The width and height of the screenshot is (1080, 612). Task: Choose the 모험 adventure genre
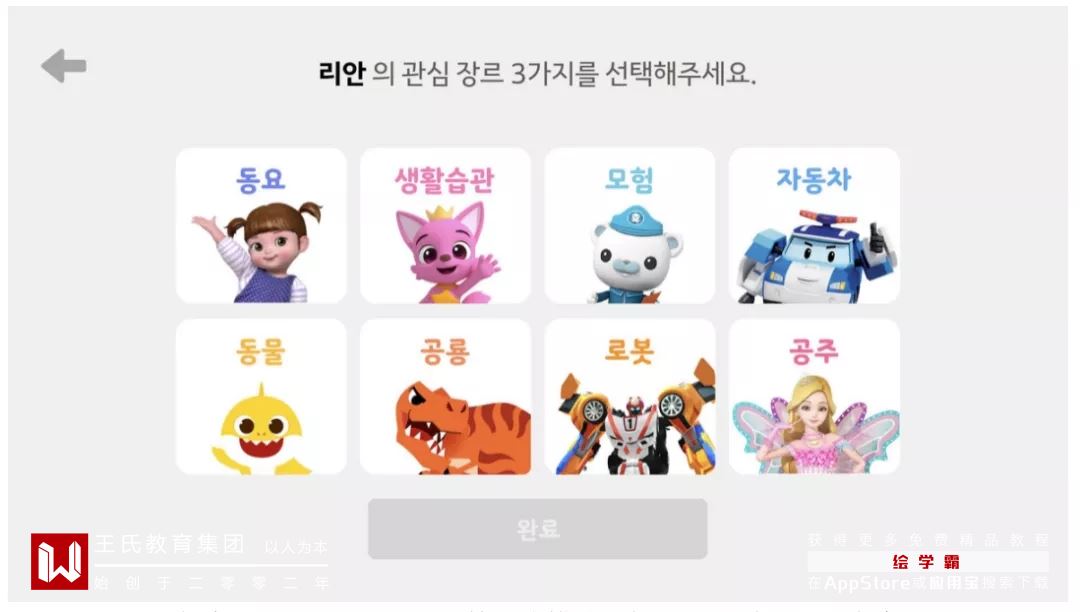pyautogui.click(x=630, y=225)
